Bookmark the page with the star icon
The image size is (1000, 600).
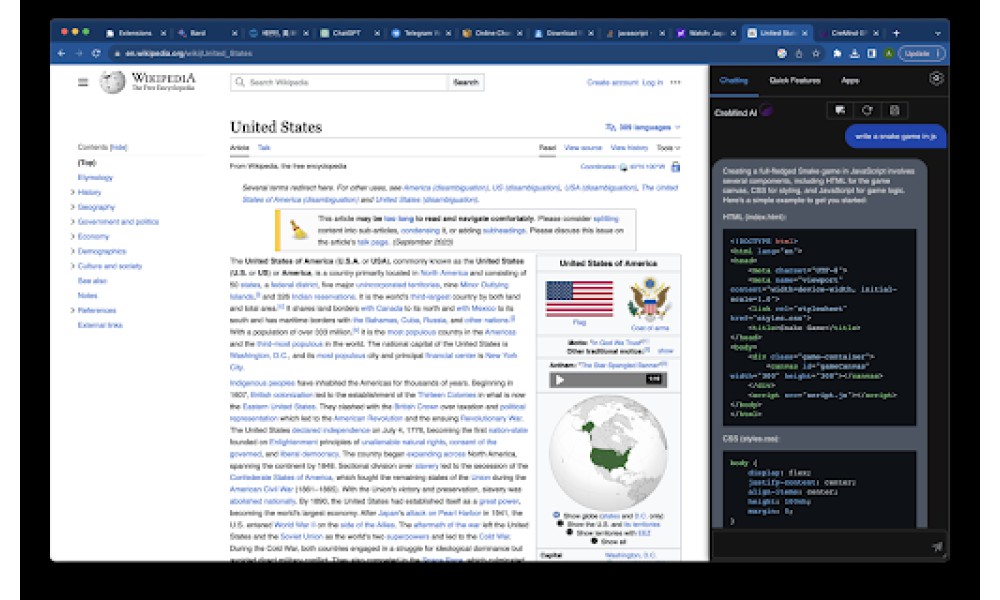(816, 54)
